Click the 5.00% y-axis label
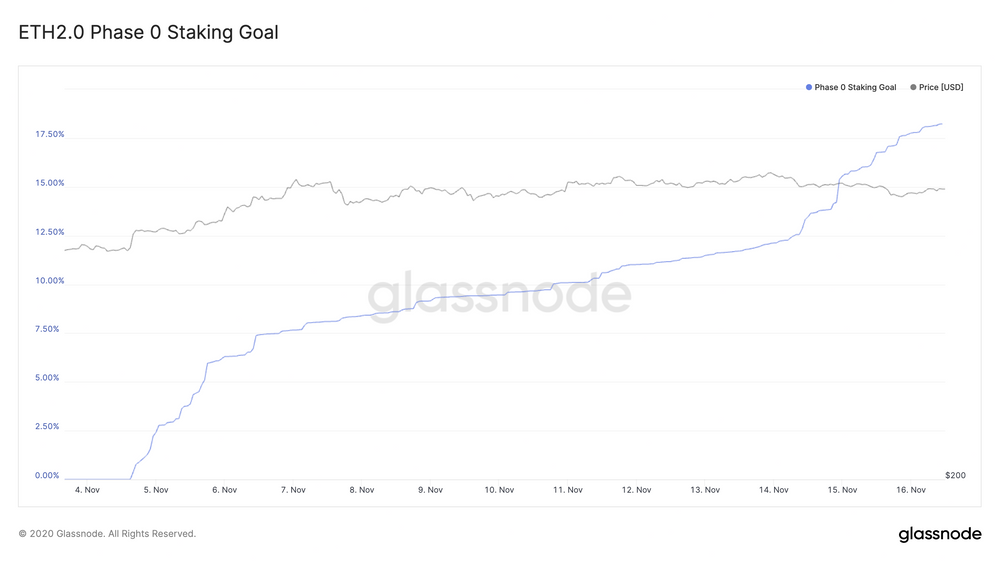The height and width of the screenshot is (561, 1000). coord(47,378)
